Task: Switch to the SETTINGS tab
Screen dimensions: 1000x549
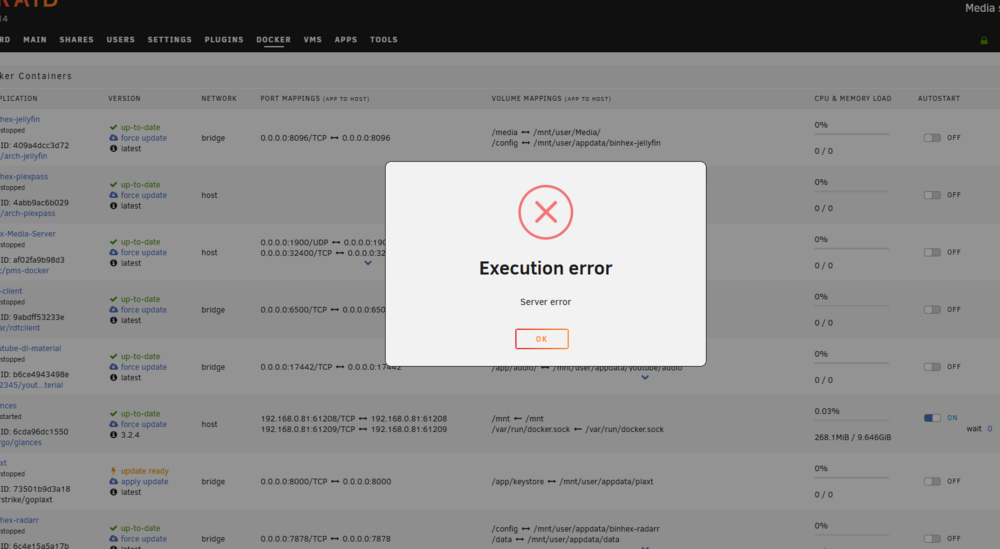Action: click(170, 40)
